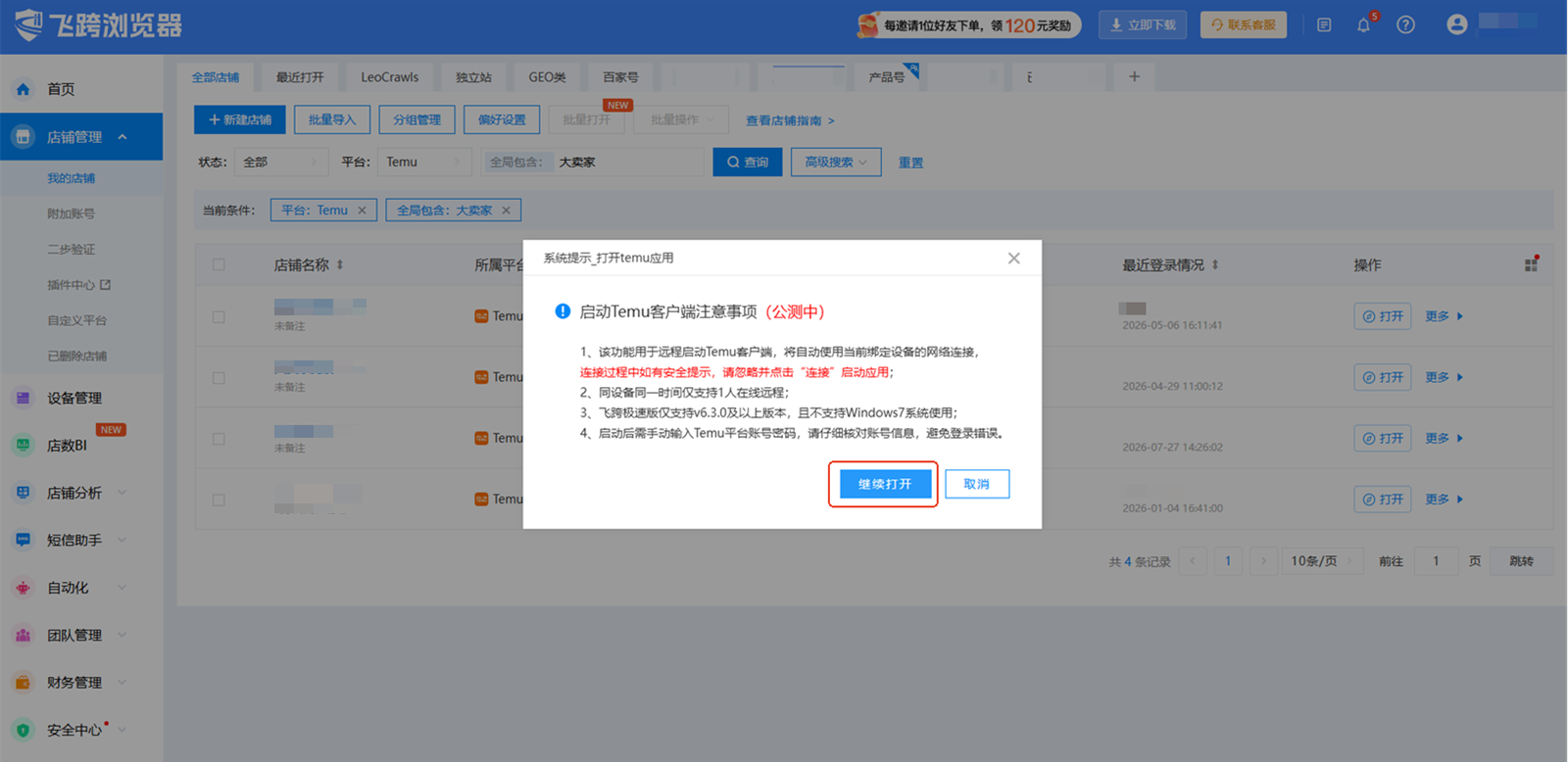Click the notes list icon in header
The image size is (1568, 762).
click(x=1324, y=24)
